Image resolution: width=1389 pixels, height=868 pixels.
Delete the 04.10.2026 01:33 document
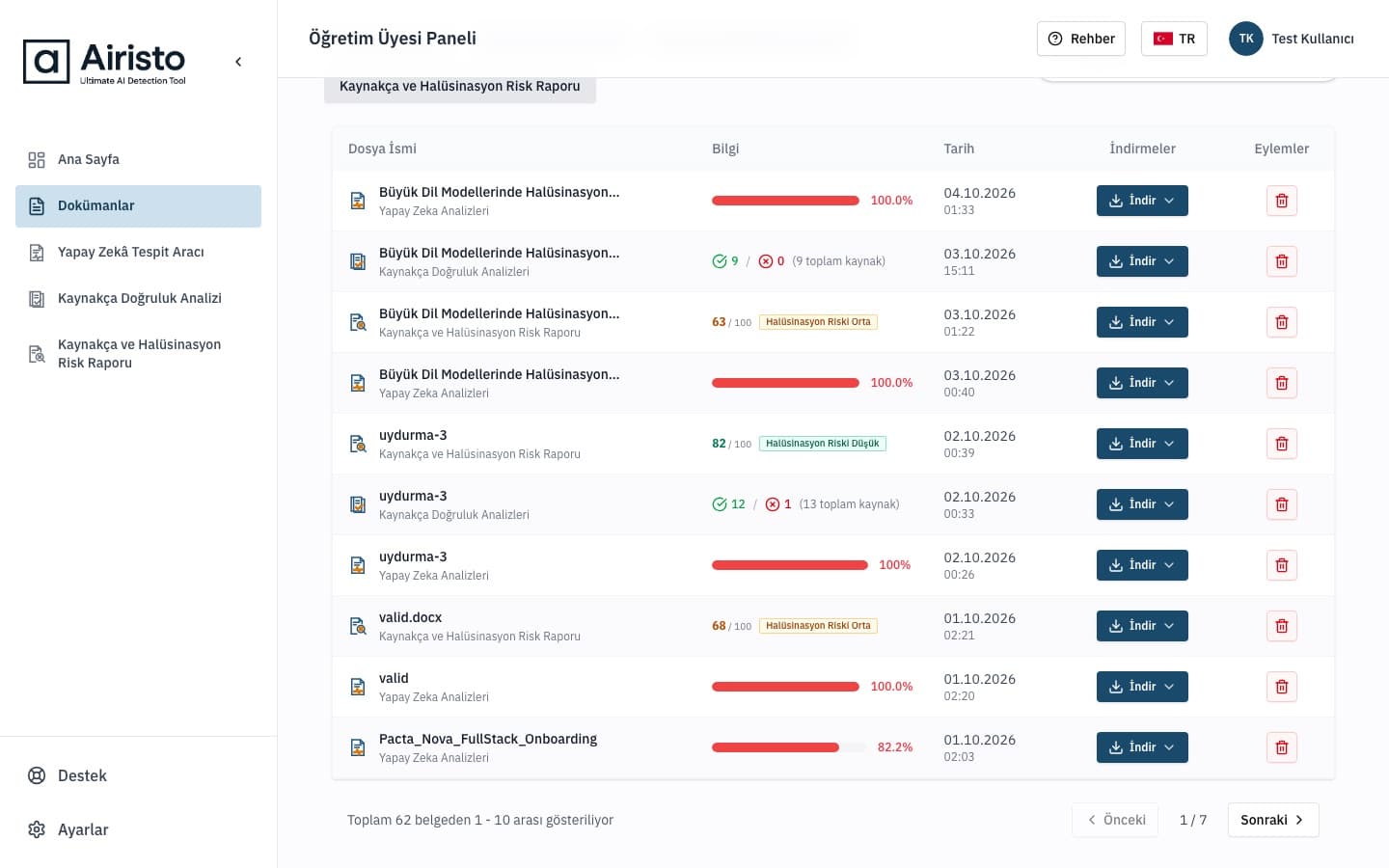point(1281,201)
